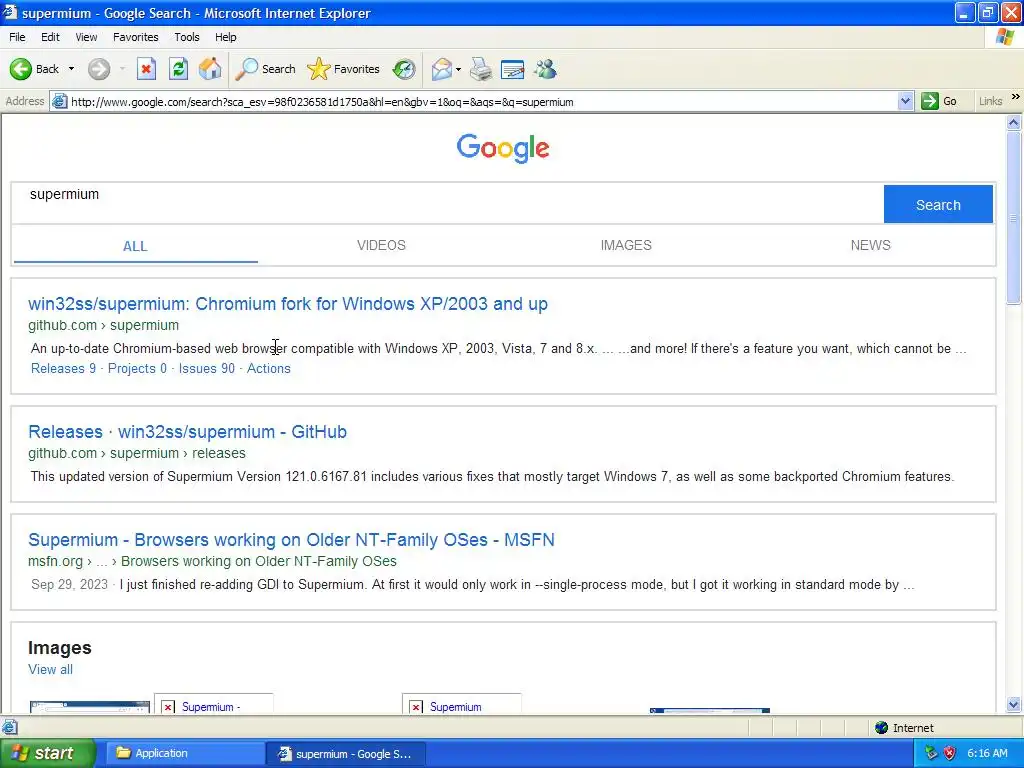Go to the Home page icon
Viewport: 1024px width, 768px height.
coord(210,69)
